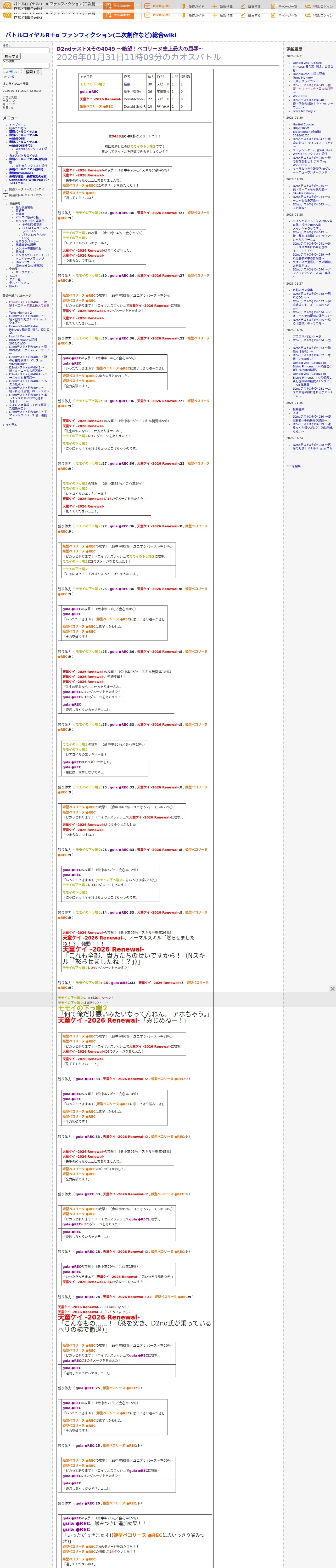Open 愚痴板 board link

point(20,252)
